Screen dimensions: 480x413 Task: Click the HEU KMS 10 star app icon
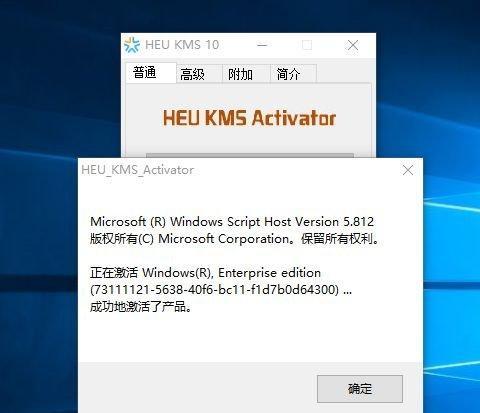132,45
